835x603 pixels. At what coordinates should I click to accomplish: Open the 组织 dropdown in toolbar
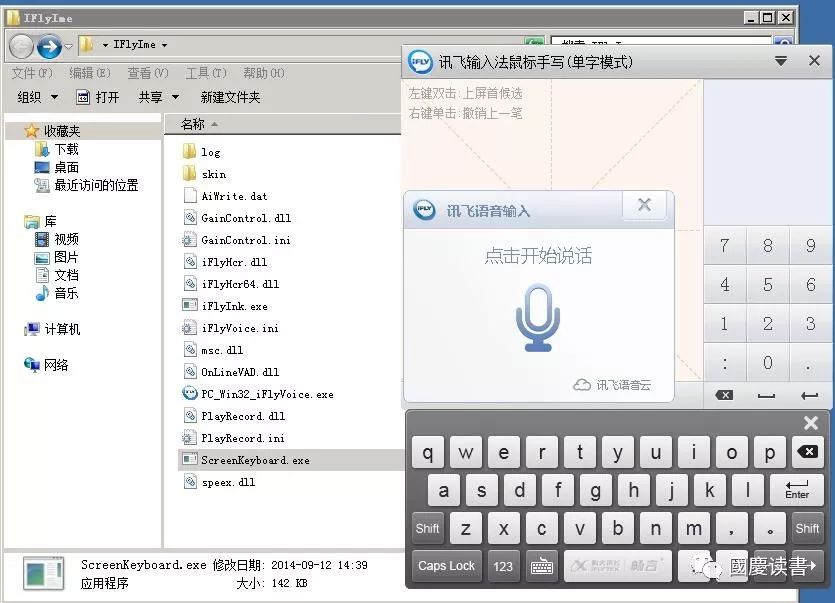click(x=37, y=97)
